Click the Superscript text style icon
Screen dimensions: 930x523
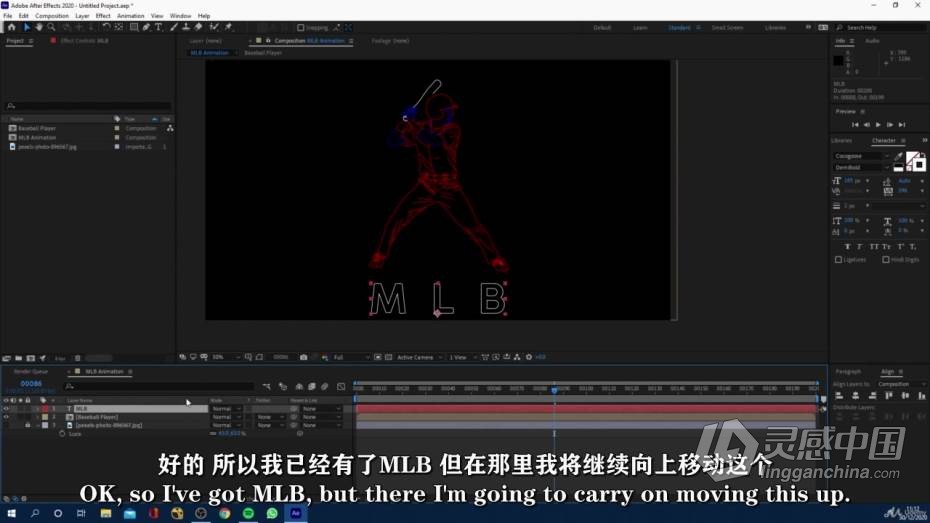click(900, 247)
